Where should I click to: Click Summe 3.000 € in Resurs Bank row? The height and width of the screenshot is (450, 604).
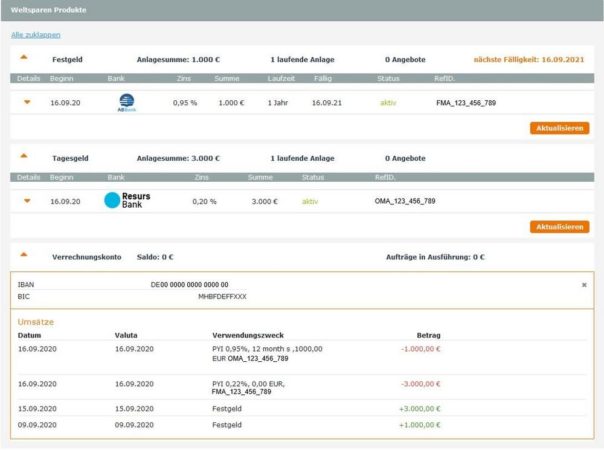click(264, 201)
